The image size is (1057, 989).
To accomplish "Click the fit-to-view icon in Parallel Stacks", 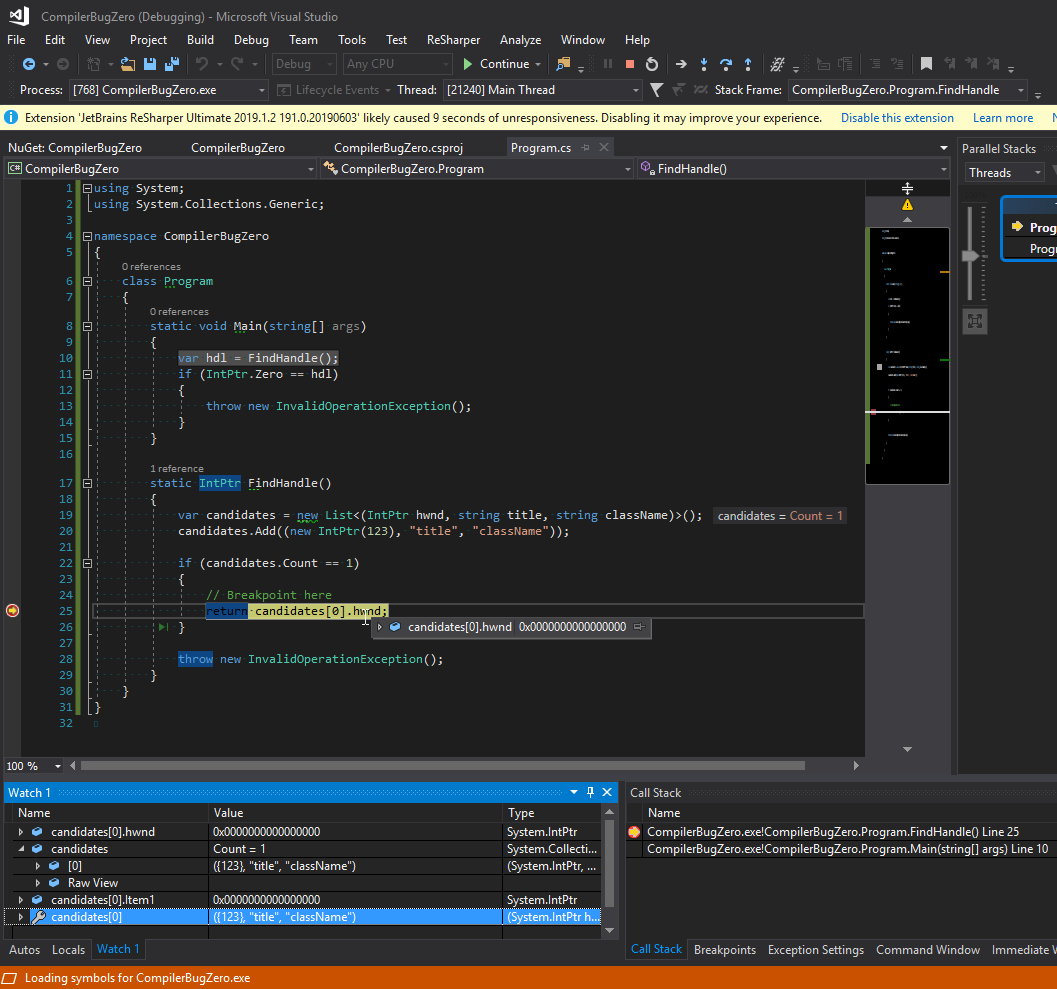I will 975,321.
